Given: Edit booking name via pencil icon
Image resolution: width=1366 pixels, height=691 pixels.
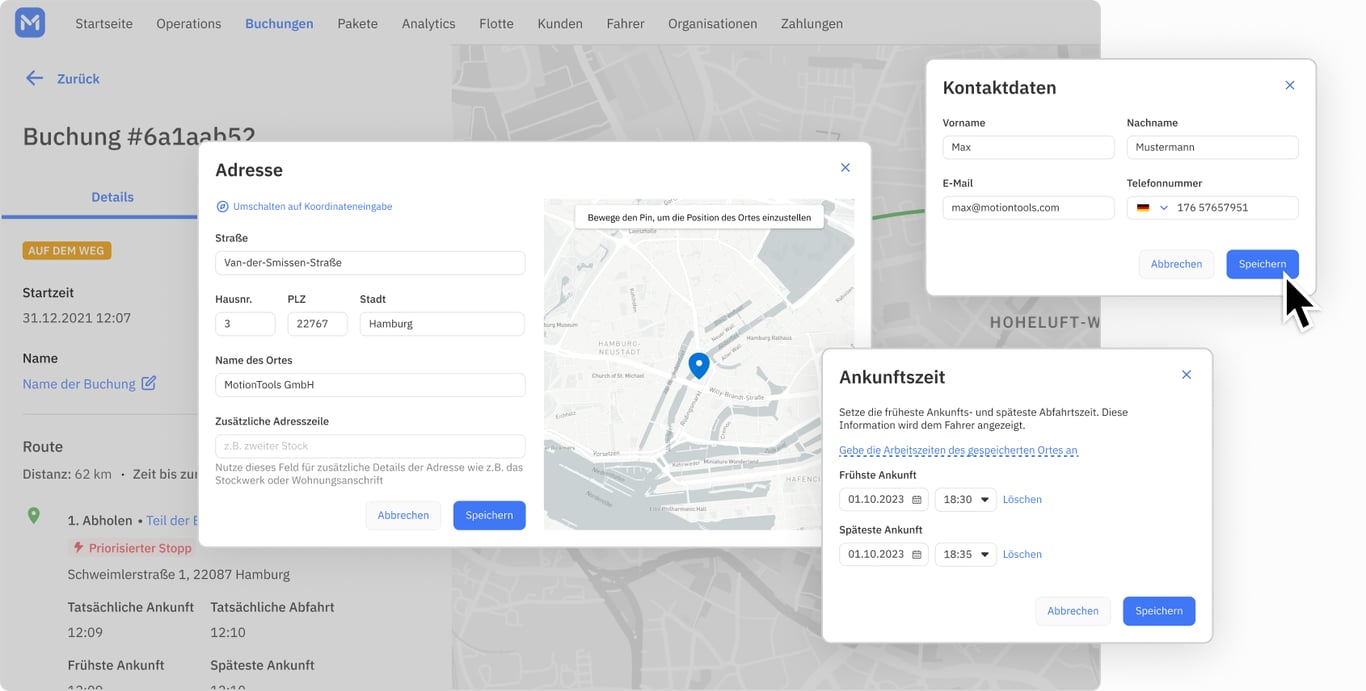Looking at the screenshot, I should pos(149,383).
